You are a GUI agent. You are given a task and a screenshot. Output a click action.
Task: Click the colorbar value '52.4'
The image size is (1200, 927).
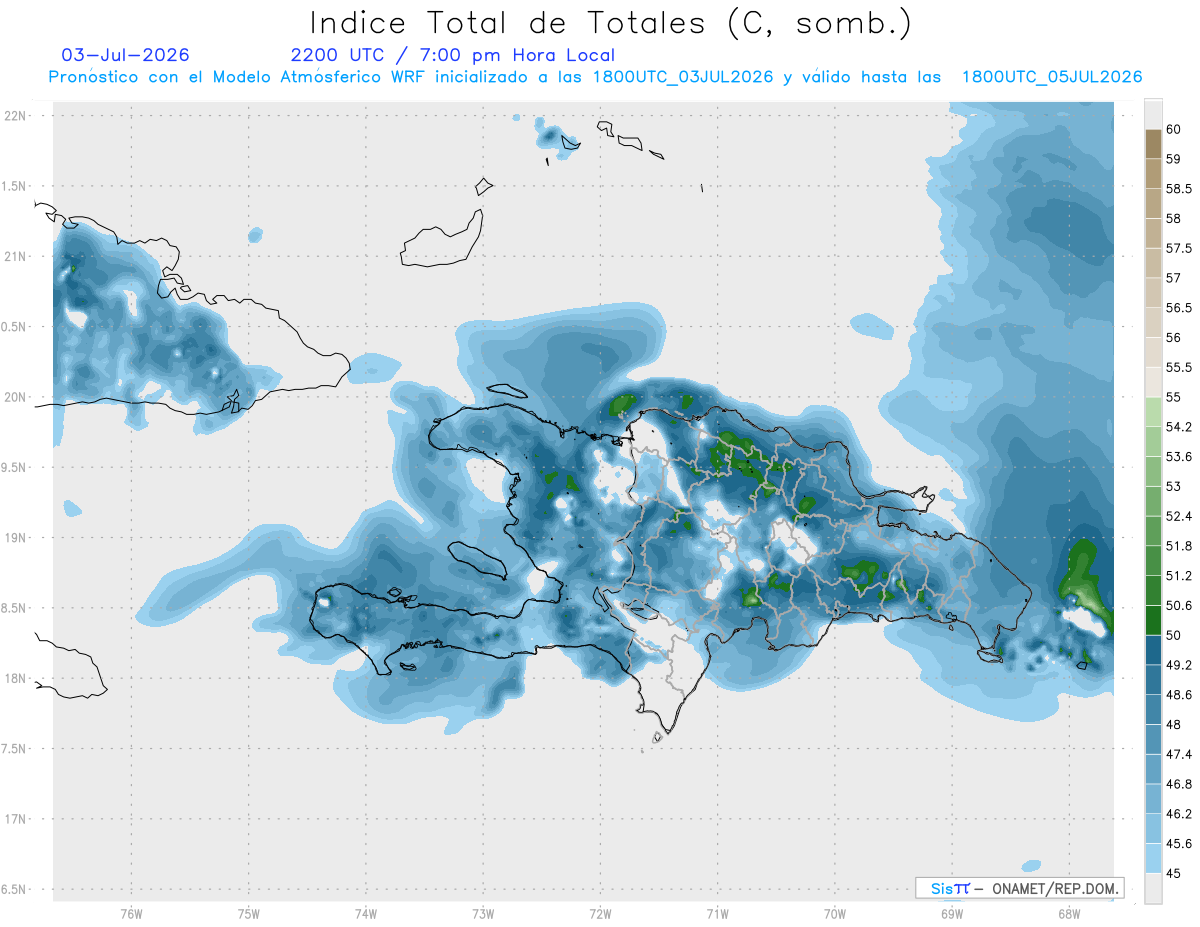[1179, 517]
